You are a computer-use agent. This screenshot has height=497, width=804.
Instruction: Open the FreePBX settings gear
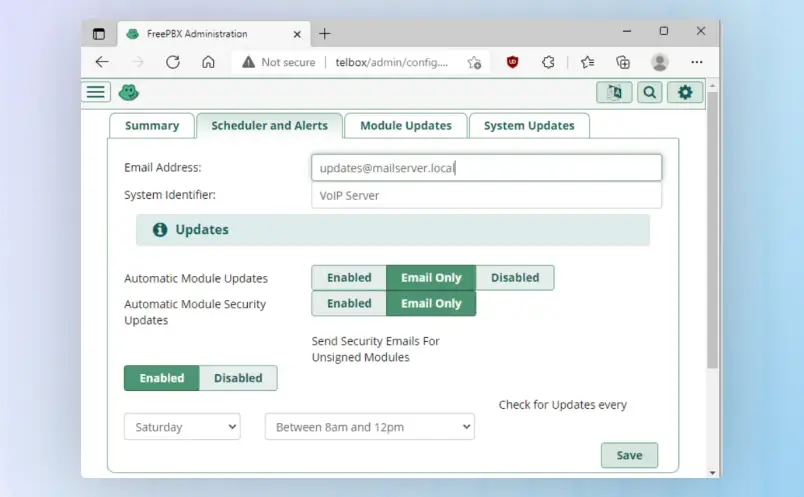pos(685,92)
